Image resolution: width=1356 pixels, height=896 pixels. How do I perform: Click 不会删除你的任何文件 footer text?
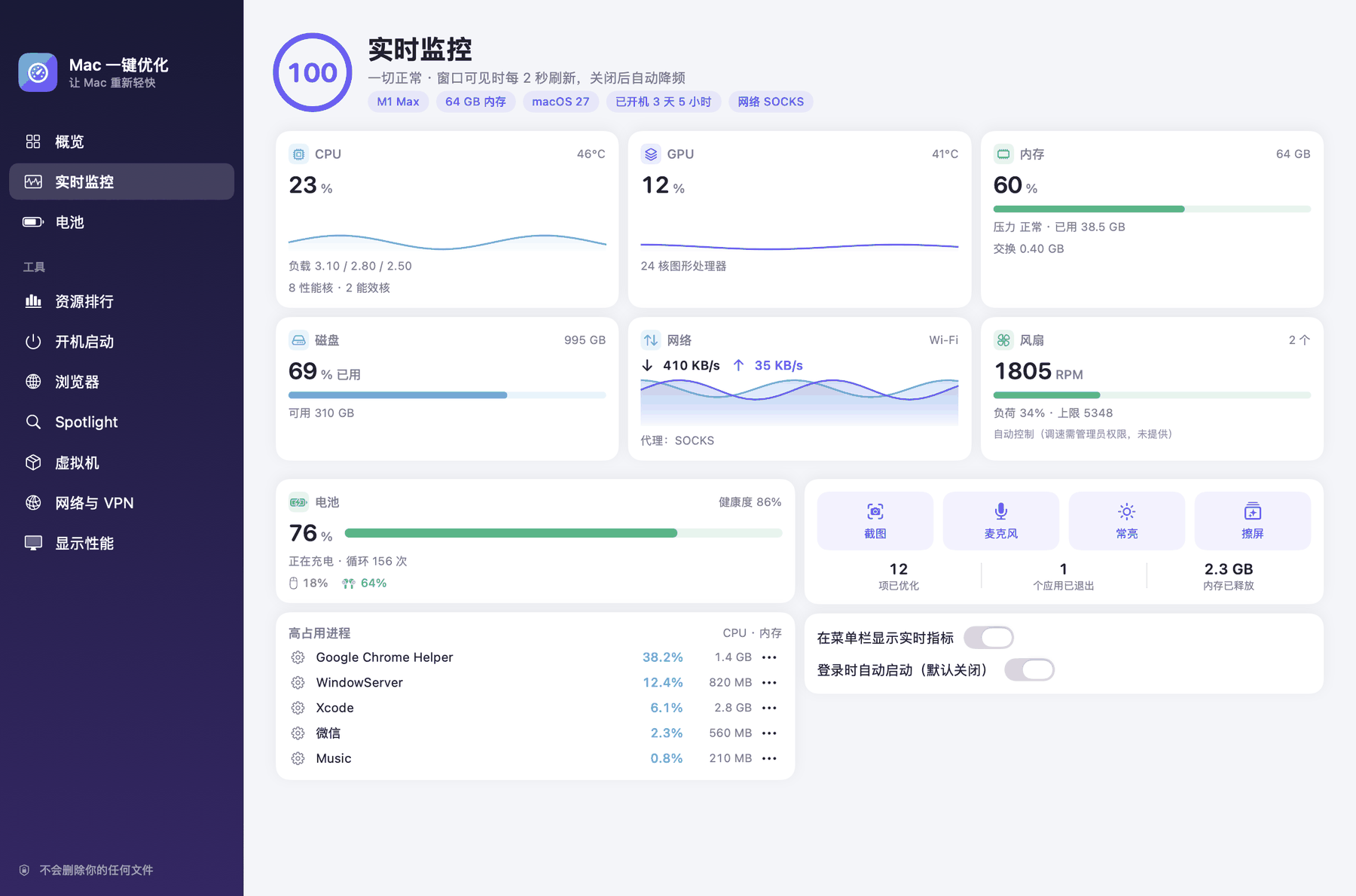pyautogui.click(x=96, y=870)
